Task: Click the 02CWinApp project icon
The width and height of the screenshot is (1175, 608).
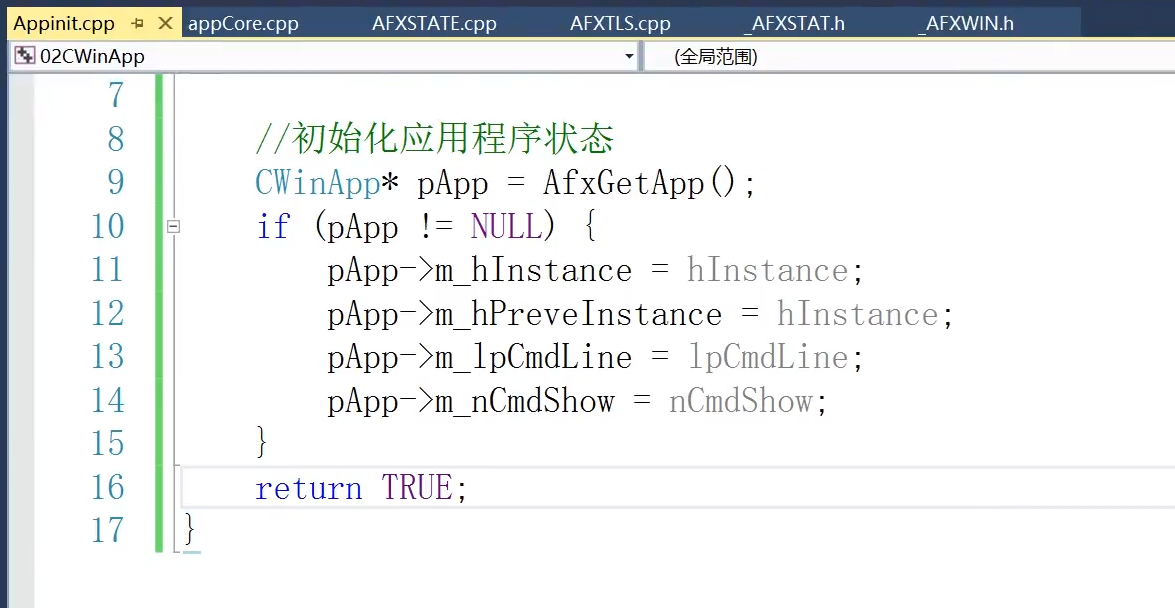Action: [x=25, y=55]
